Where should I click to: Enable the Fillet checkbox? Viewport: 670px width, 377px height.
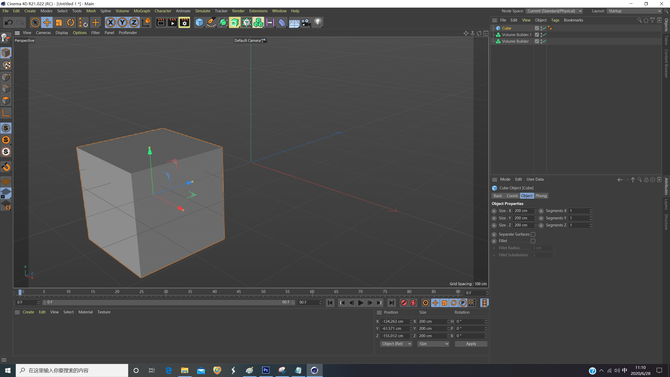[x=533, y=241]
